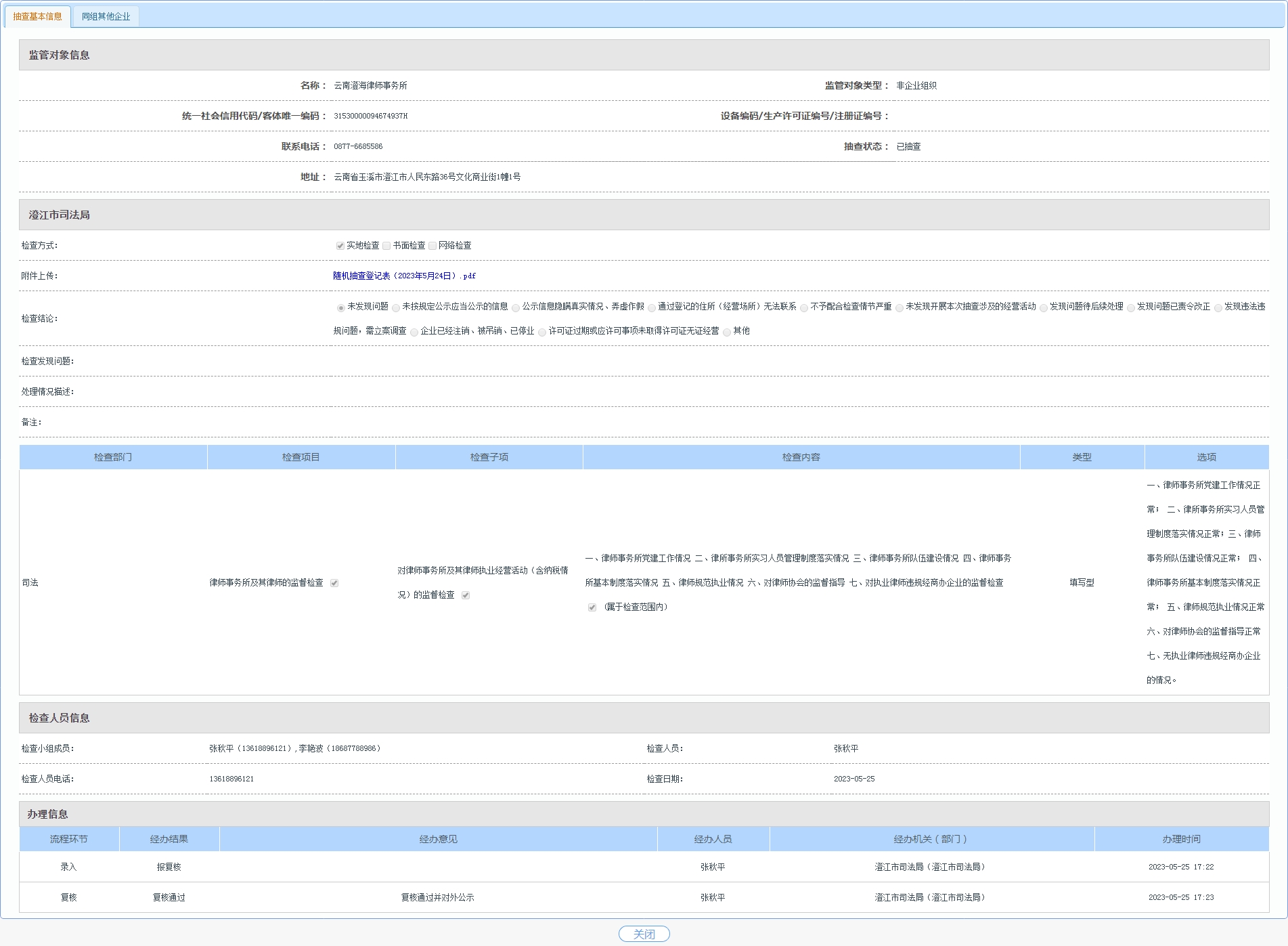The image size is (1288, 946).
Task: Click the 录入 process step cell
Action: (69, 867)
